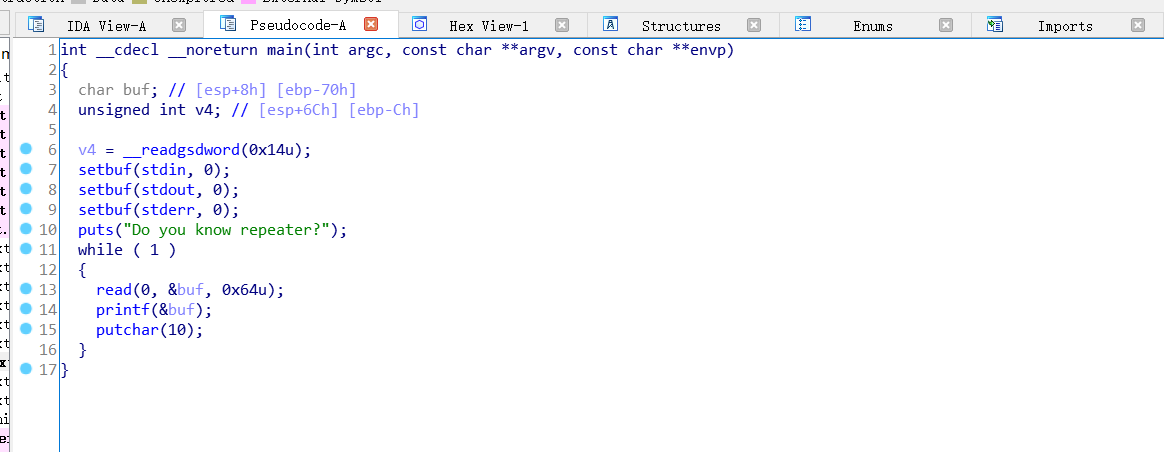
Task: Click the argc parameter
Action: 365,50
